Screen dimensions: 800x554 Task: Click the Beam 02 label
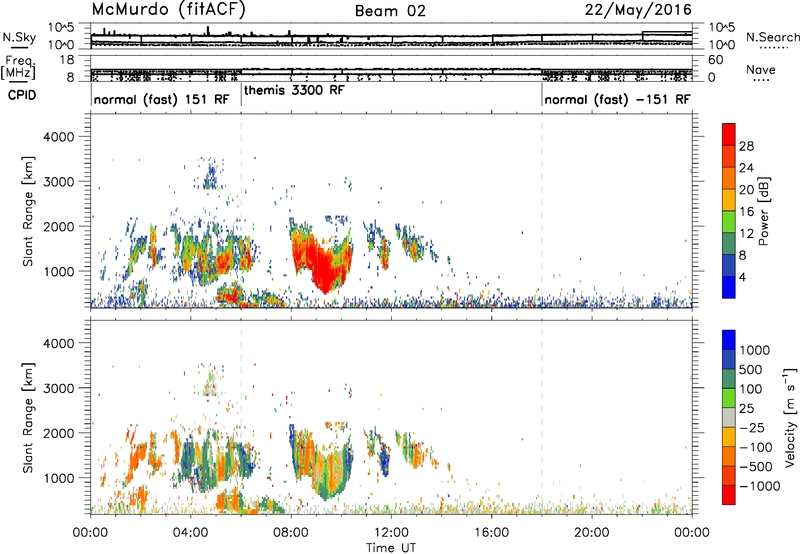390,11
